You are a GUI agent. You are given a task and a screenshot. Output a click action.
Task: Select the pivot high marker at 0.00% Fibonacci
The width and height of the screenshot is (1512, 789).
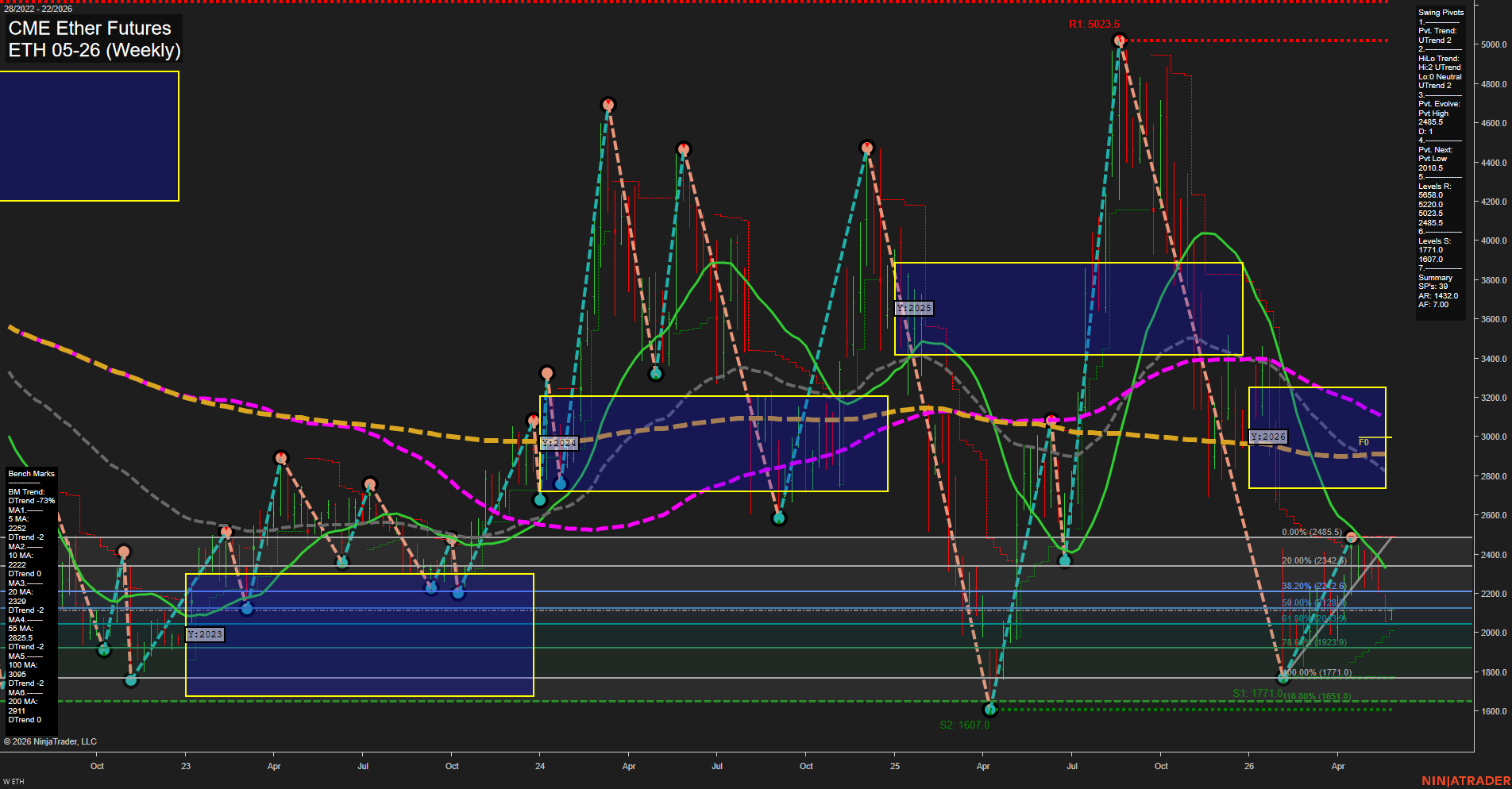point(1352,538)
